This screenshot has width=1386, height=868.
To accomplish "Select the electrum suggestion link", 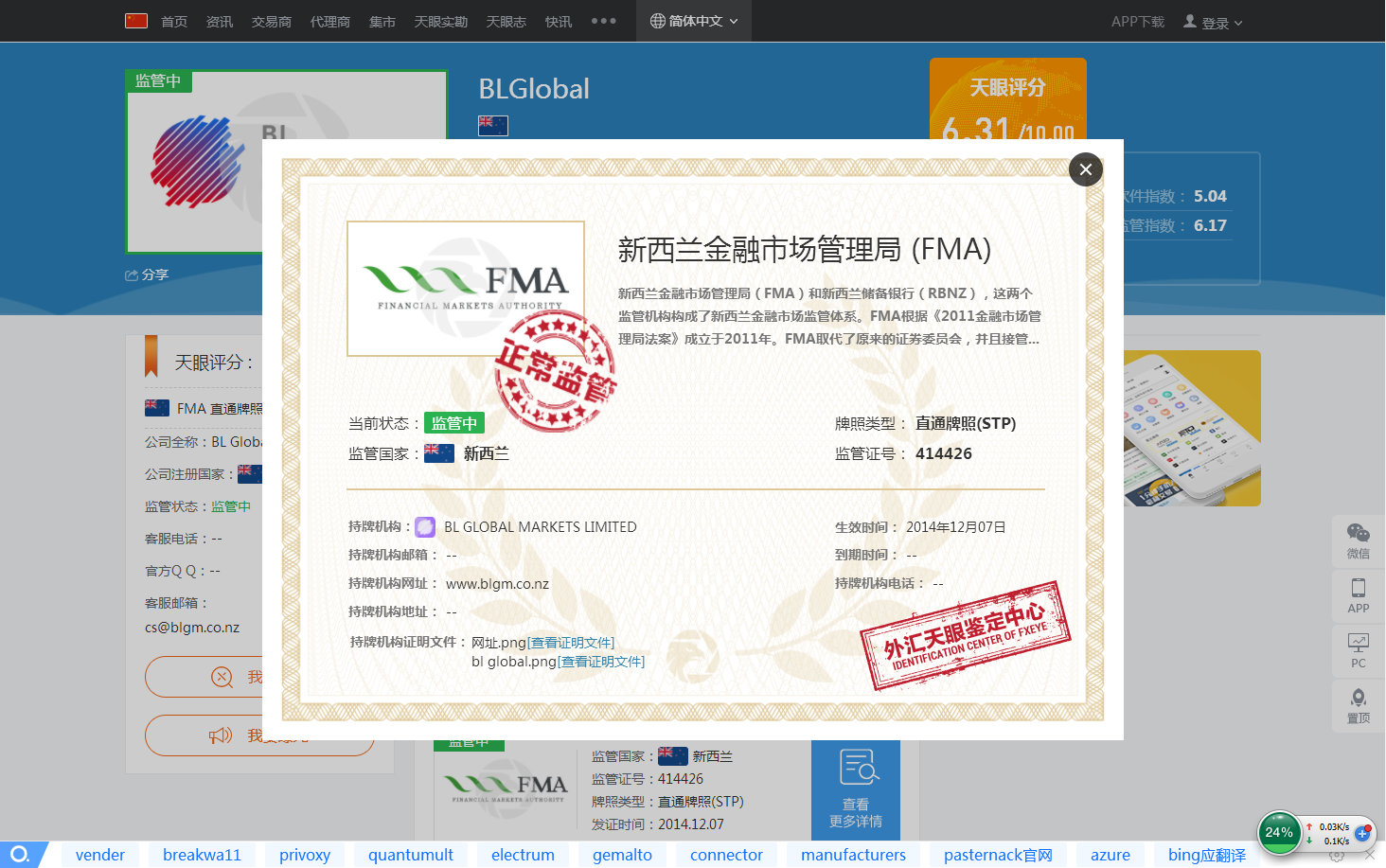I will 523,855.
